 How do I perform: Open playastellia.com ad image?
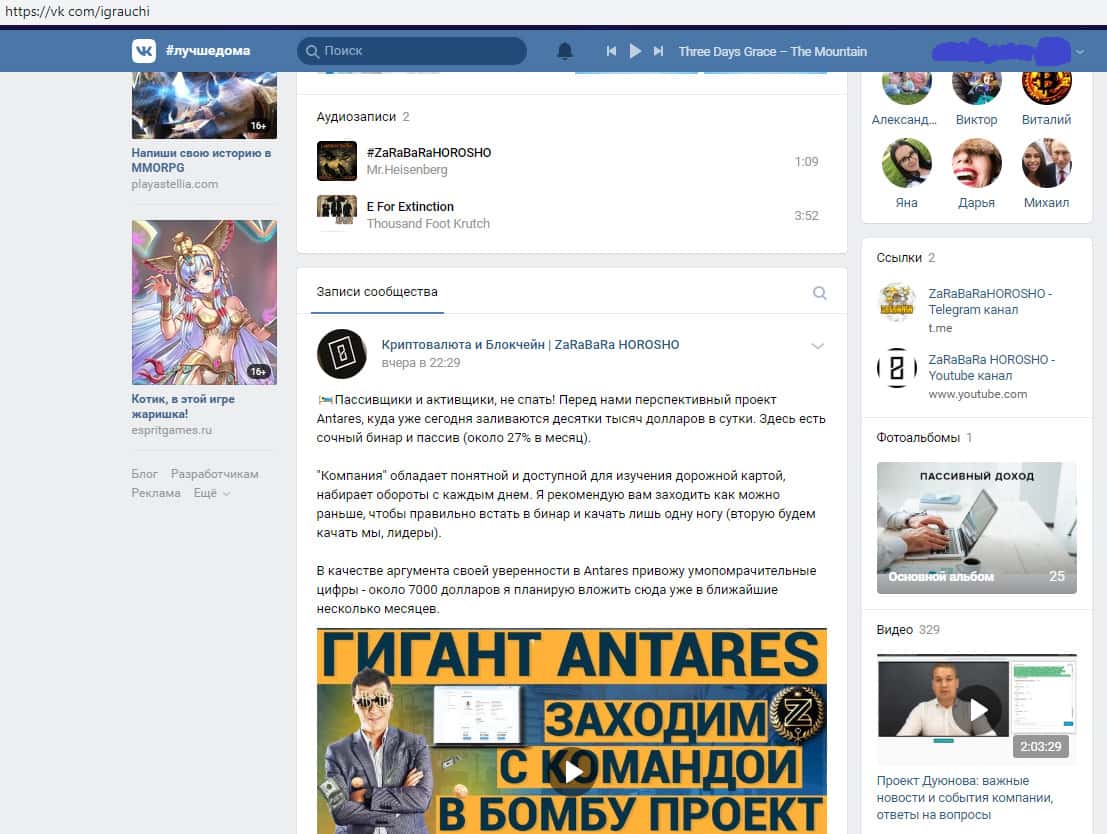[204, 105]
